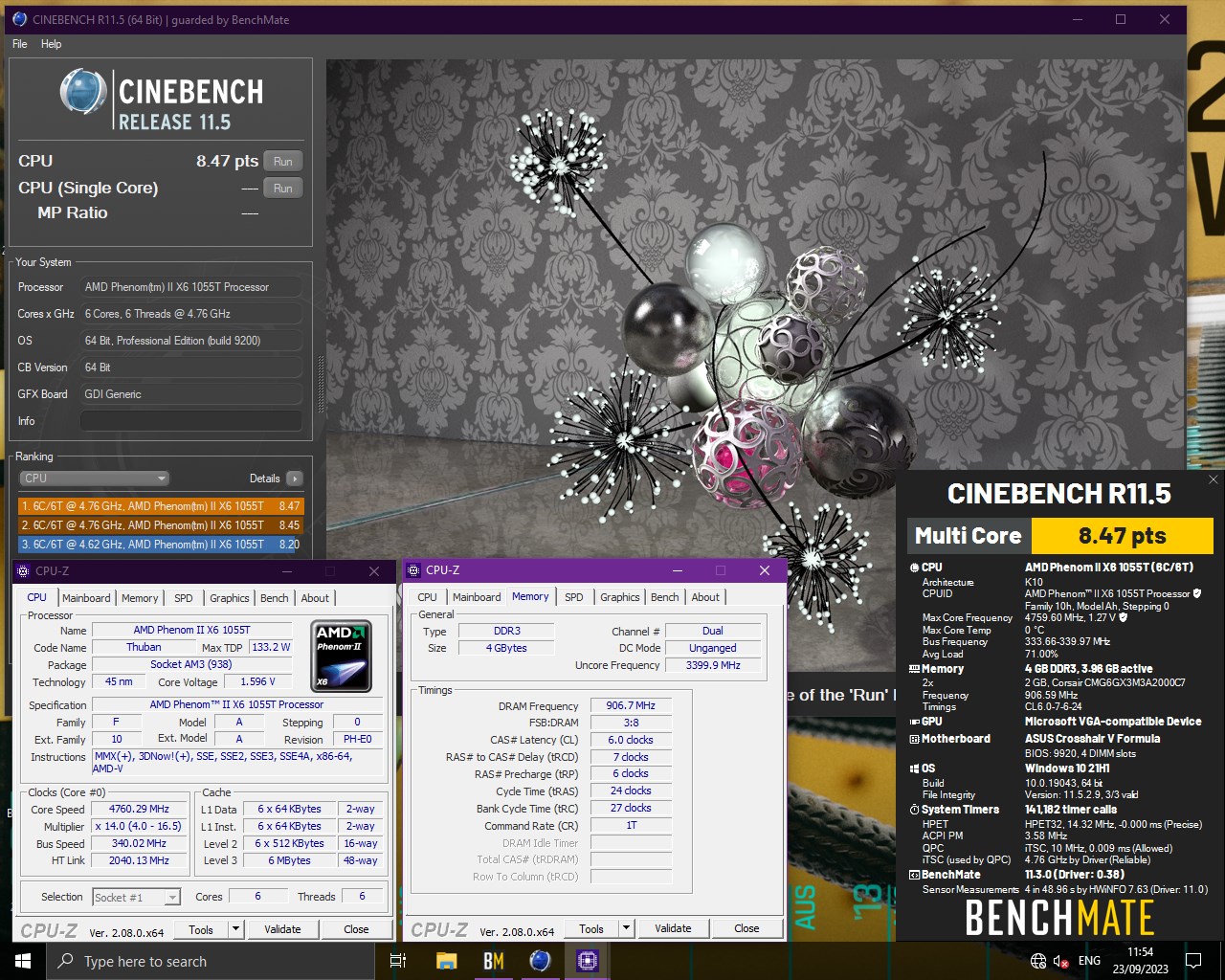Viewport: 1225px width, 980px height.
Task: Click AMD Phenom II processor logo in CPU-Z
Action: pos(343,656)
